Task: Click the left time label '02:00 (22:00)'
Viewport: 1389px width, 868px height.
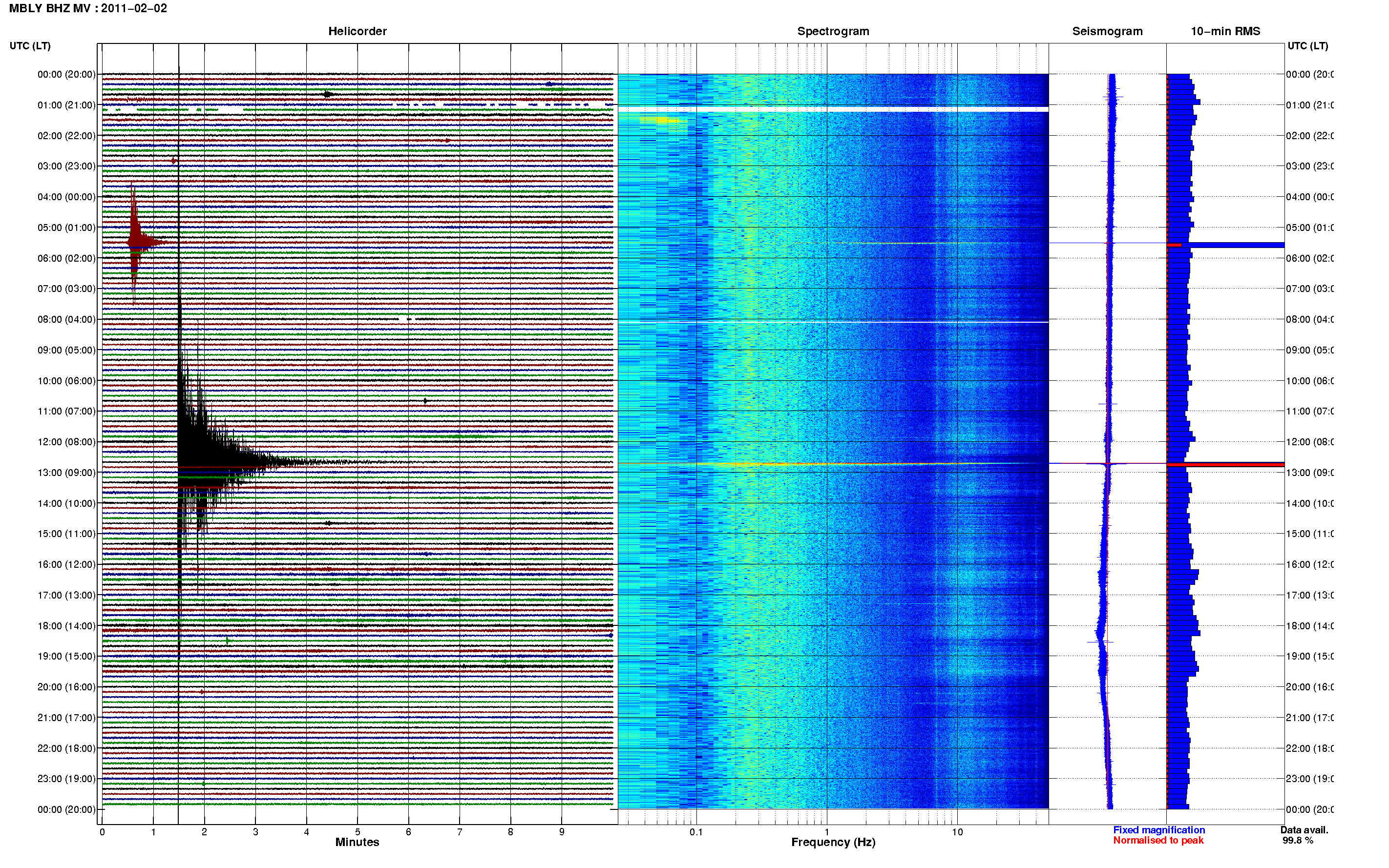Action: point(66,136)
